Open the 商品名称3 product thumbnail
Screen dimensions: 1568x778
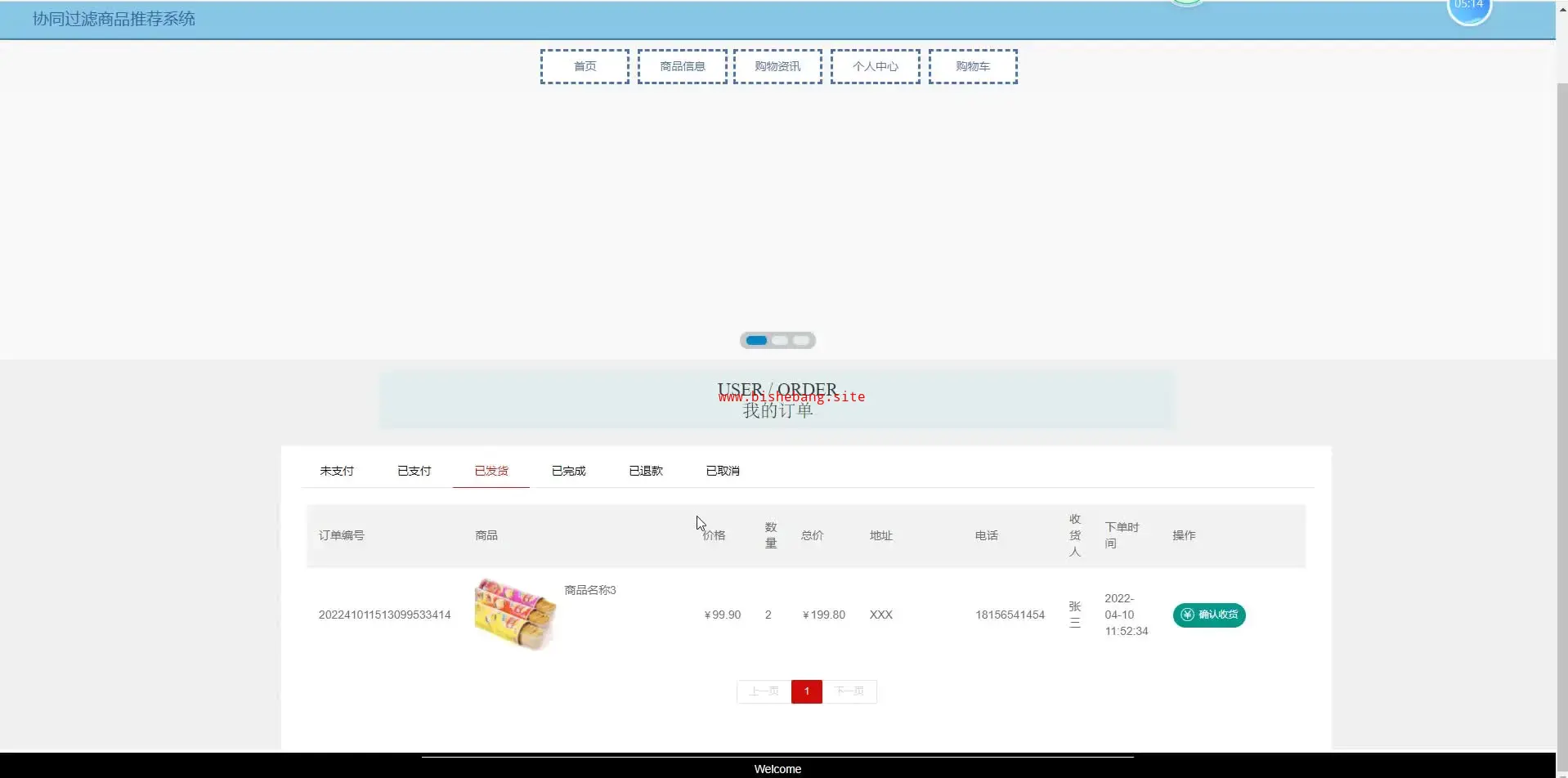tap(515, 615)
